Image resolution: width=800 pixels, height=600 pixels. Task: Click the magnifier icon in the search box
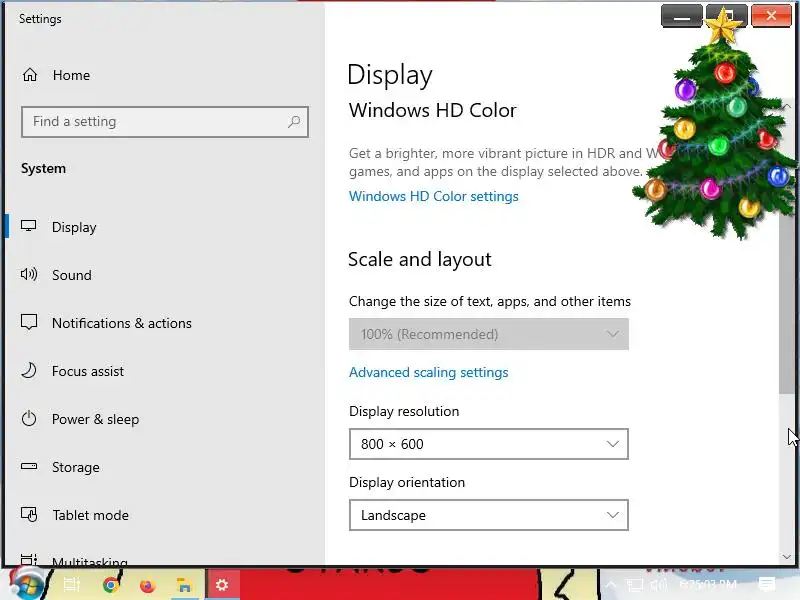tap(294, 121)
